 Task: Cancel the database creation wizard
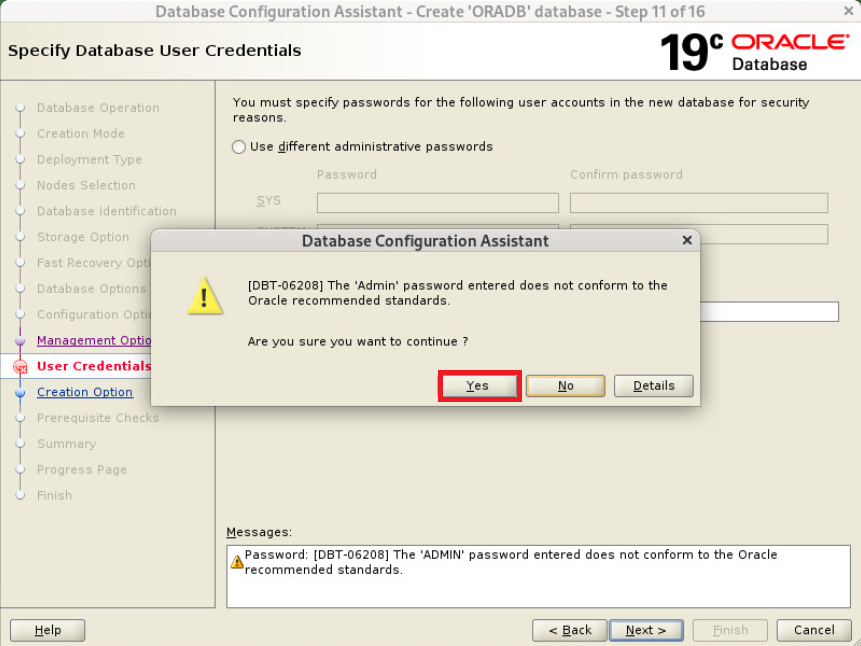tap(814, 630)
